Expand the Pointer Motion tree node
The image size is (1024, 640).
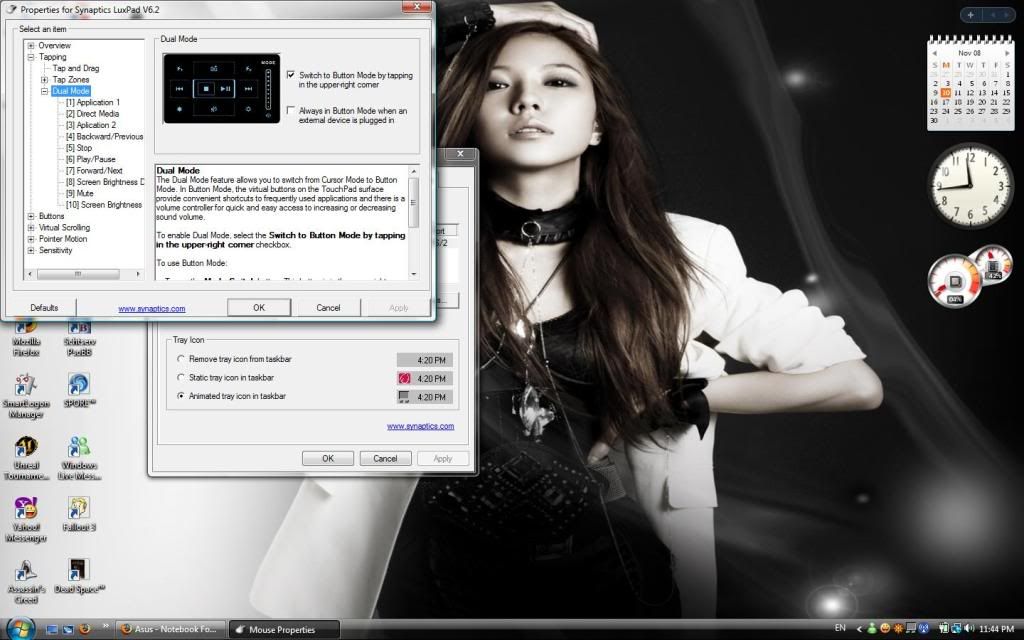[31, 239]
